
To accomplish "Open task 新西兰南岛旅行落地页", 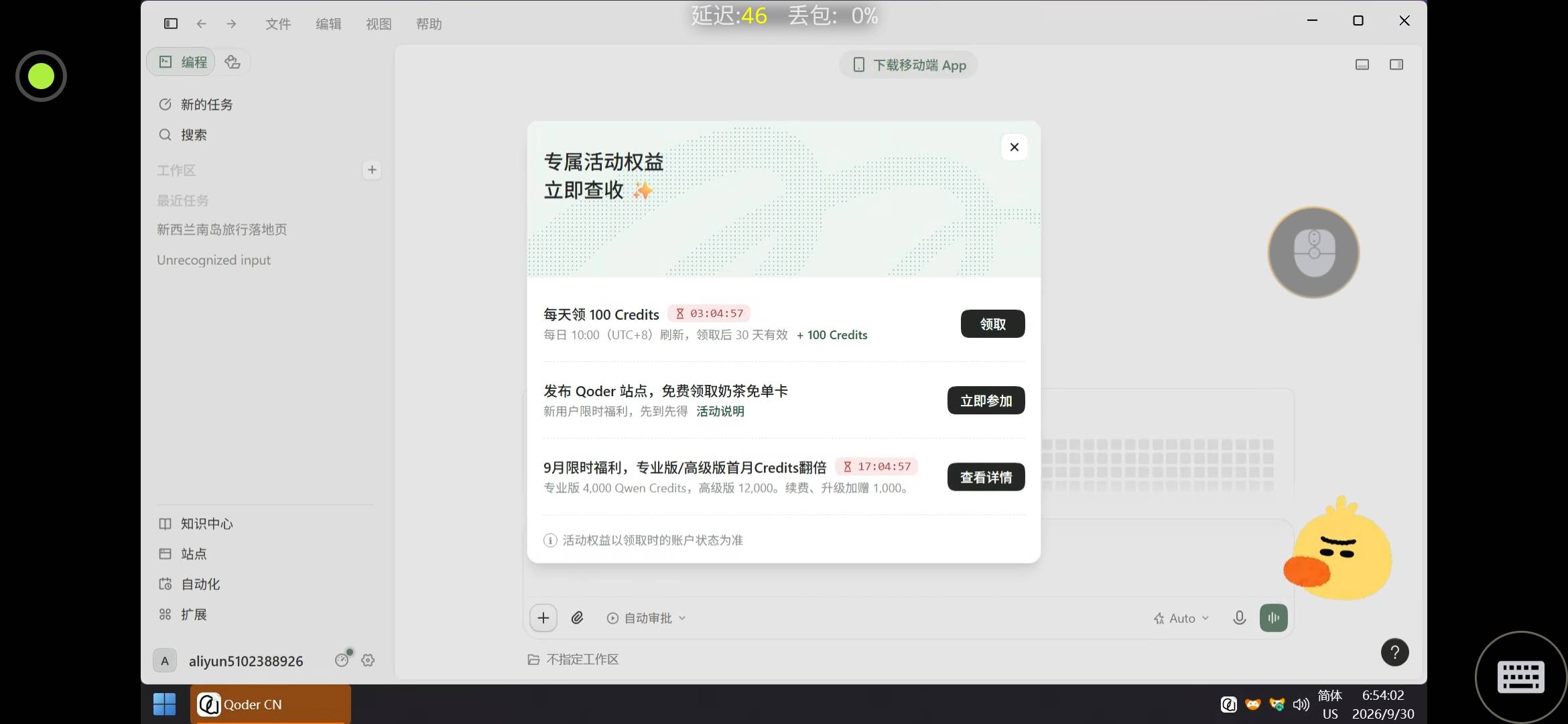I will point(222,229).
